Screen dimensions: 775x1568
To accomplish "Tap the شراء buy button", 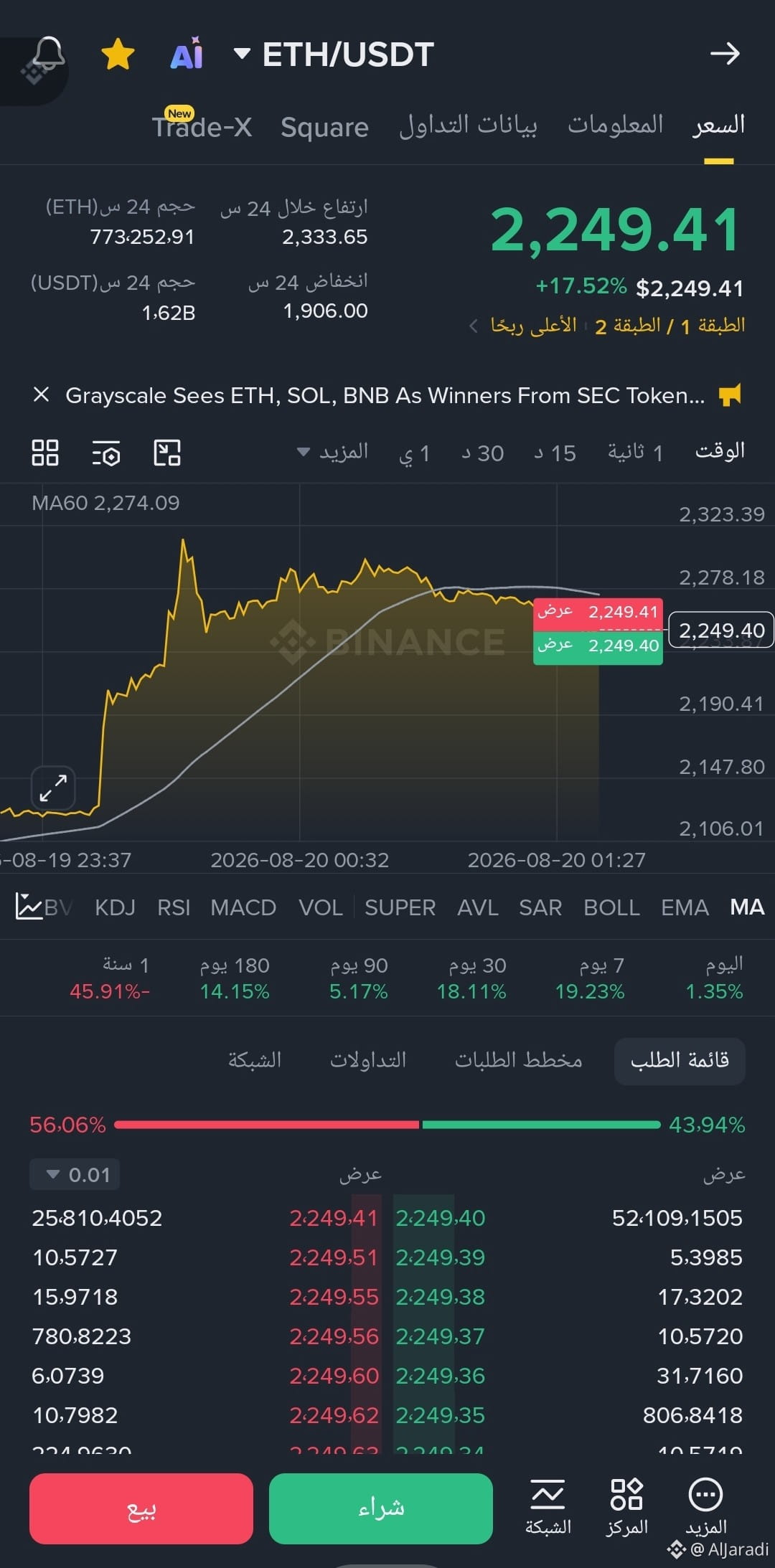I will tap(381, 1508).
